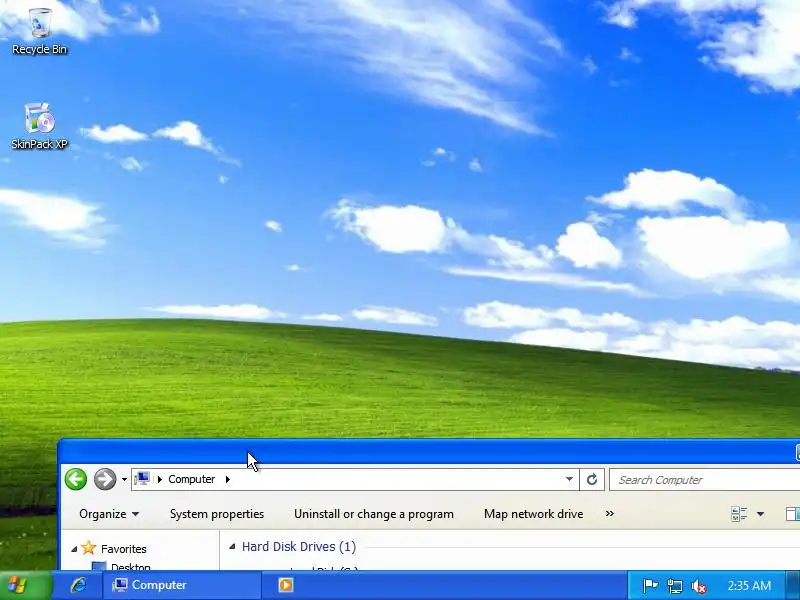Image resolution: width=800 pixels, height=600 pixels.
Task: Go back with the green Back arrow
Action: click(x=76, y=479)
